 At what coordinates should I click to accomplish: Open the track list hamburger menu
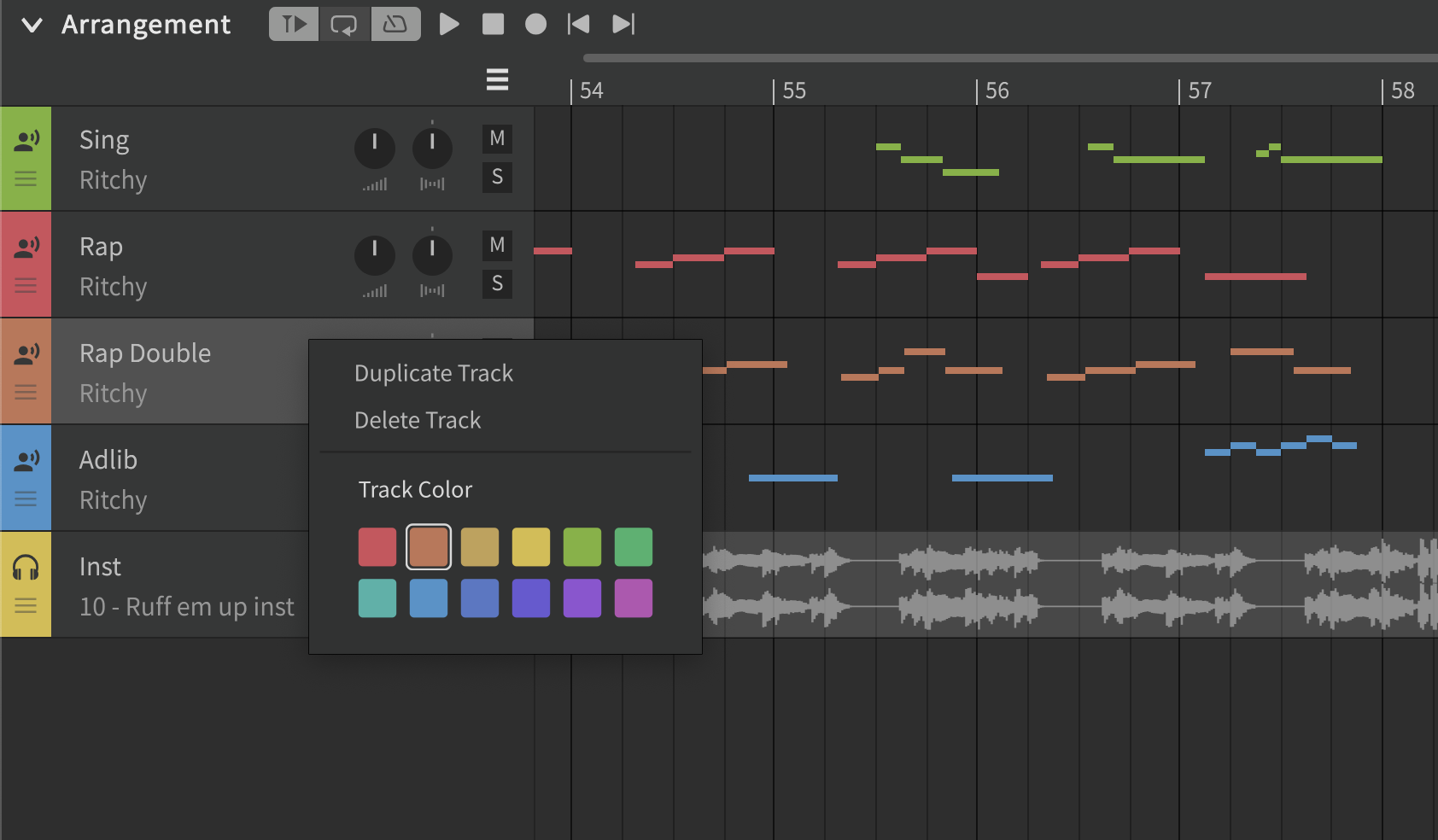[497, 79]
